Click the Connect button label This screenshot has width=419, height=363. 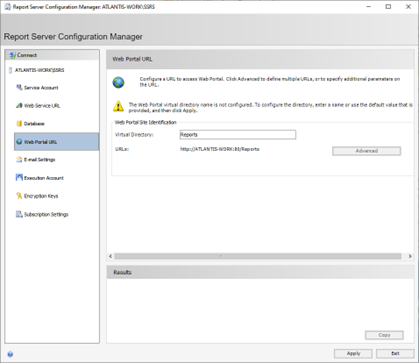point(27,55)
